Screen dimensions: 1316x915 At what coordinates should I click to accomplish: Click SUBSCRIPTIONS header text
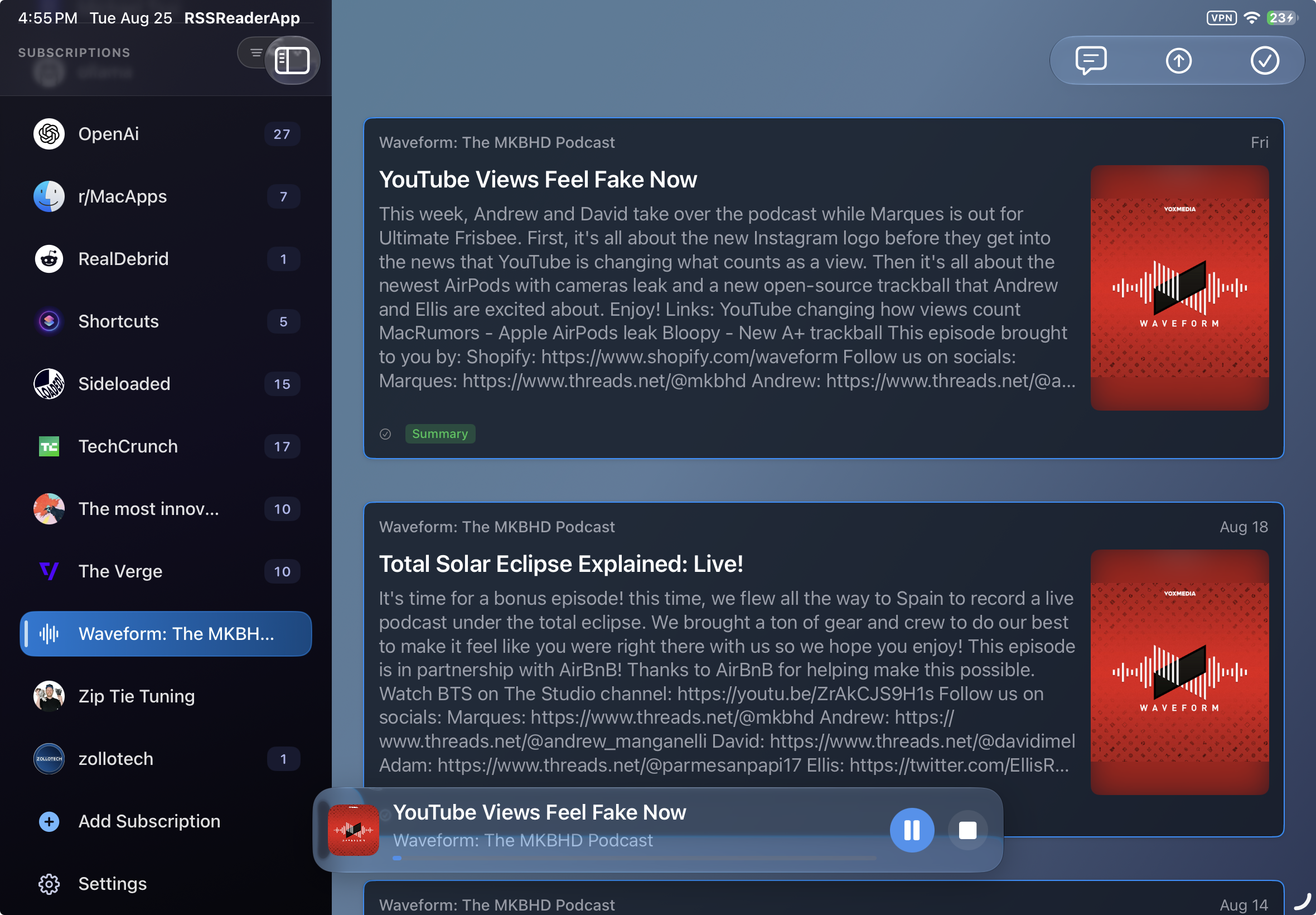[x=75, y=53]
